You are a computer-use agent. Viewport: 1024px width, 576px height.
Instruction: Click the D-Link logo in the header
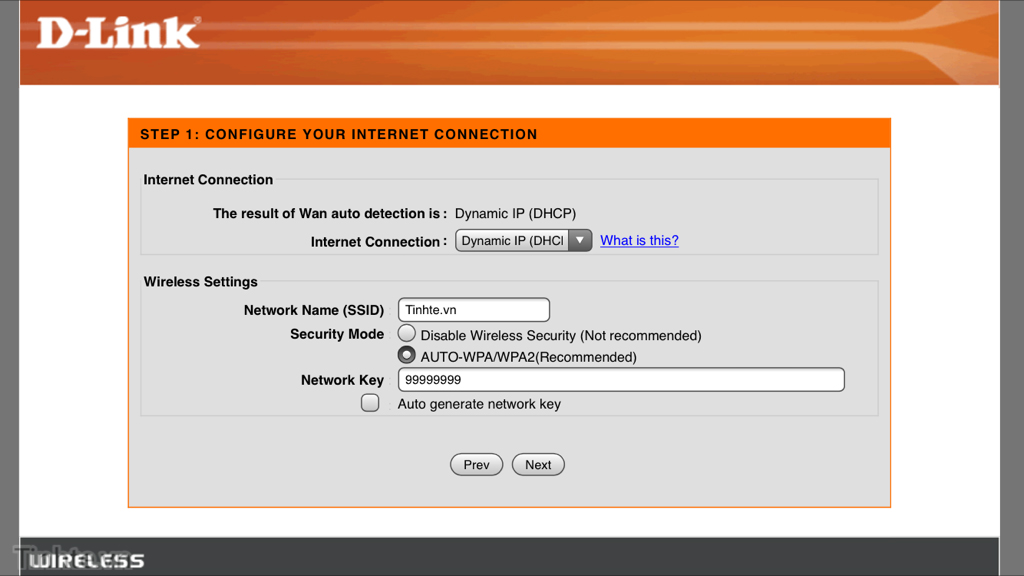coord(118,32)
